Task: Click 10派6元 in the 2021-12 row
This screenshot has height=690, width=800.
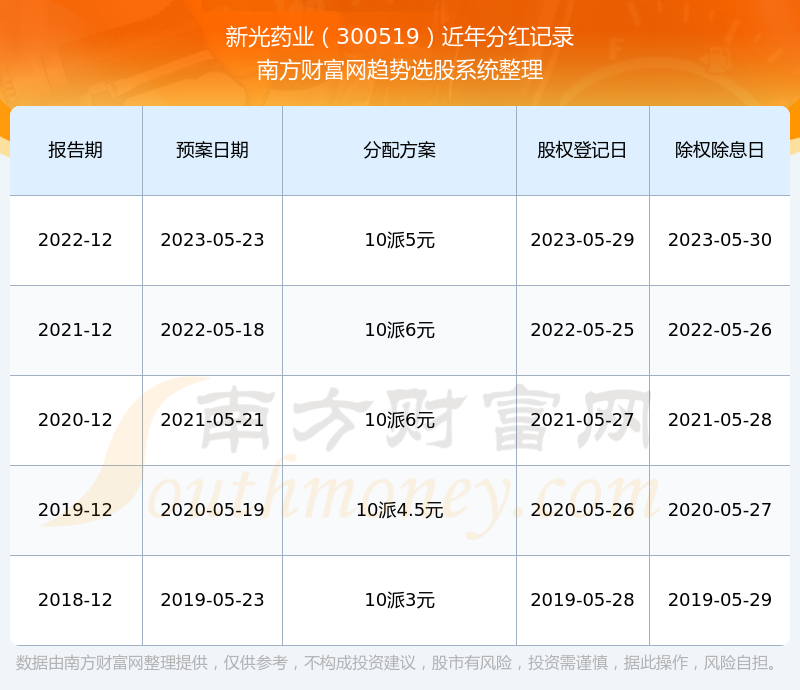Action: (x=399, y=330)
